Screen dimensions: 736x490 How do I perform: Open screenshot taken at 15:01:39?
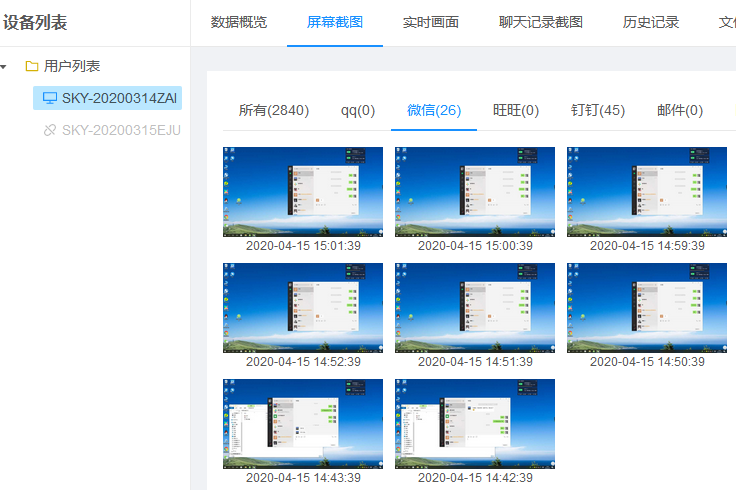[303, 192]
